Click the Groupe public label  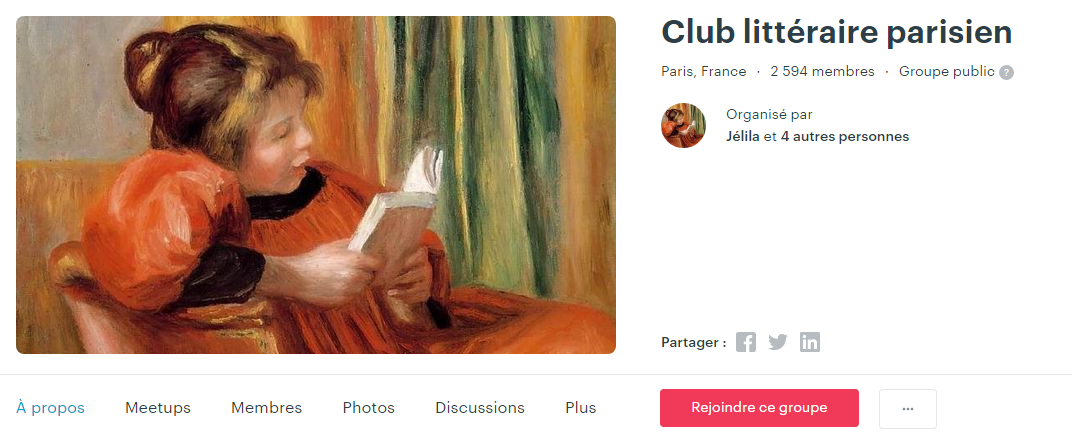coord(946,72)
